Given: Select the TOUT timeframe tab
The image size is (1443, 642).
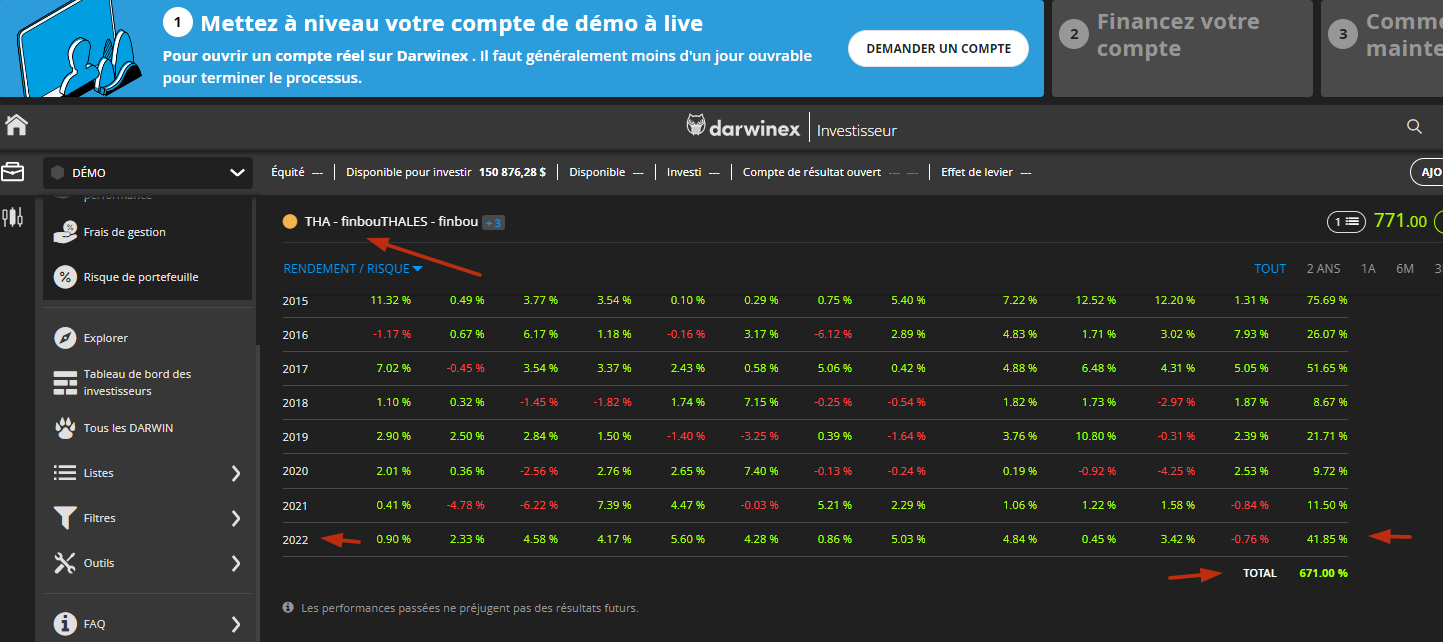Looking at the screenshot, I should point(1270,268).
